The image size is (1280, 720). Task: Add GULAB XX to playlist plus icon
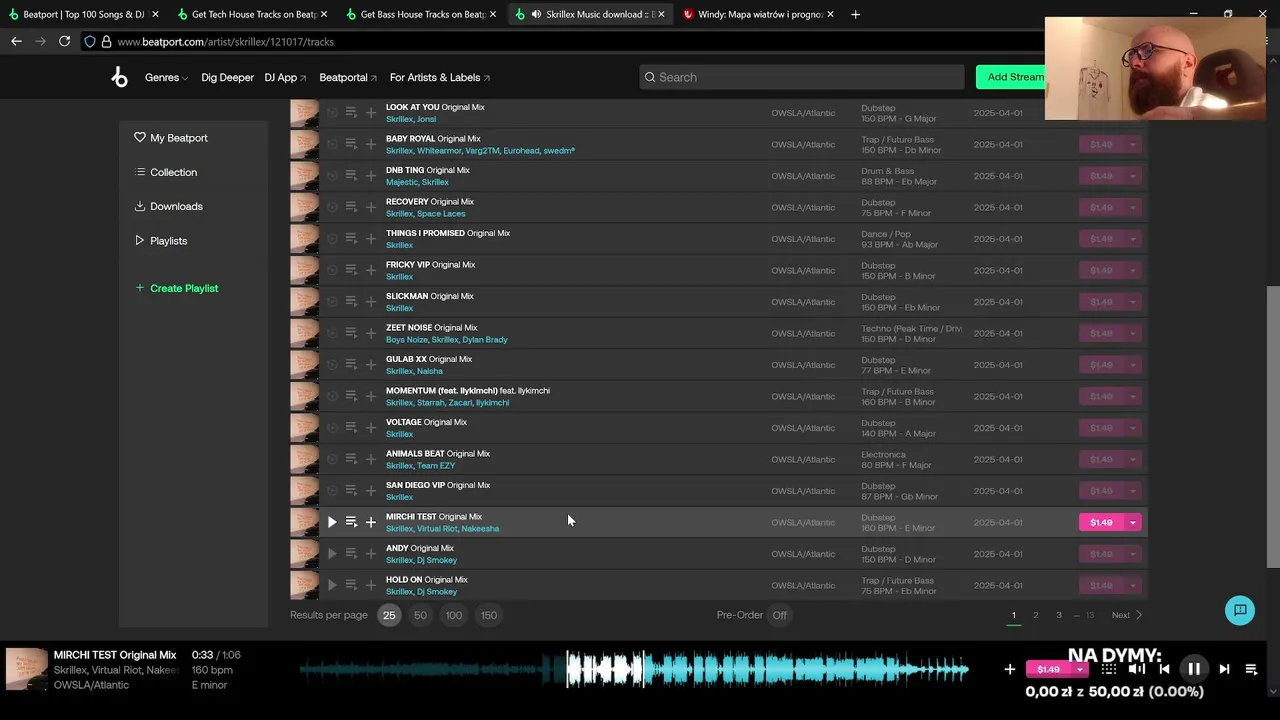point(370,364)
